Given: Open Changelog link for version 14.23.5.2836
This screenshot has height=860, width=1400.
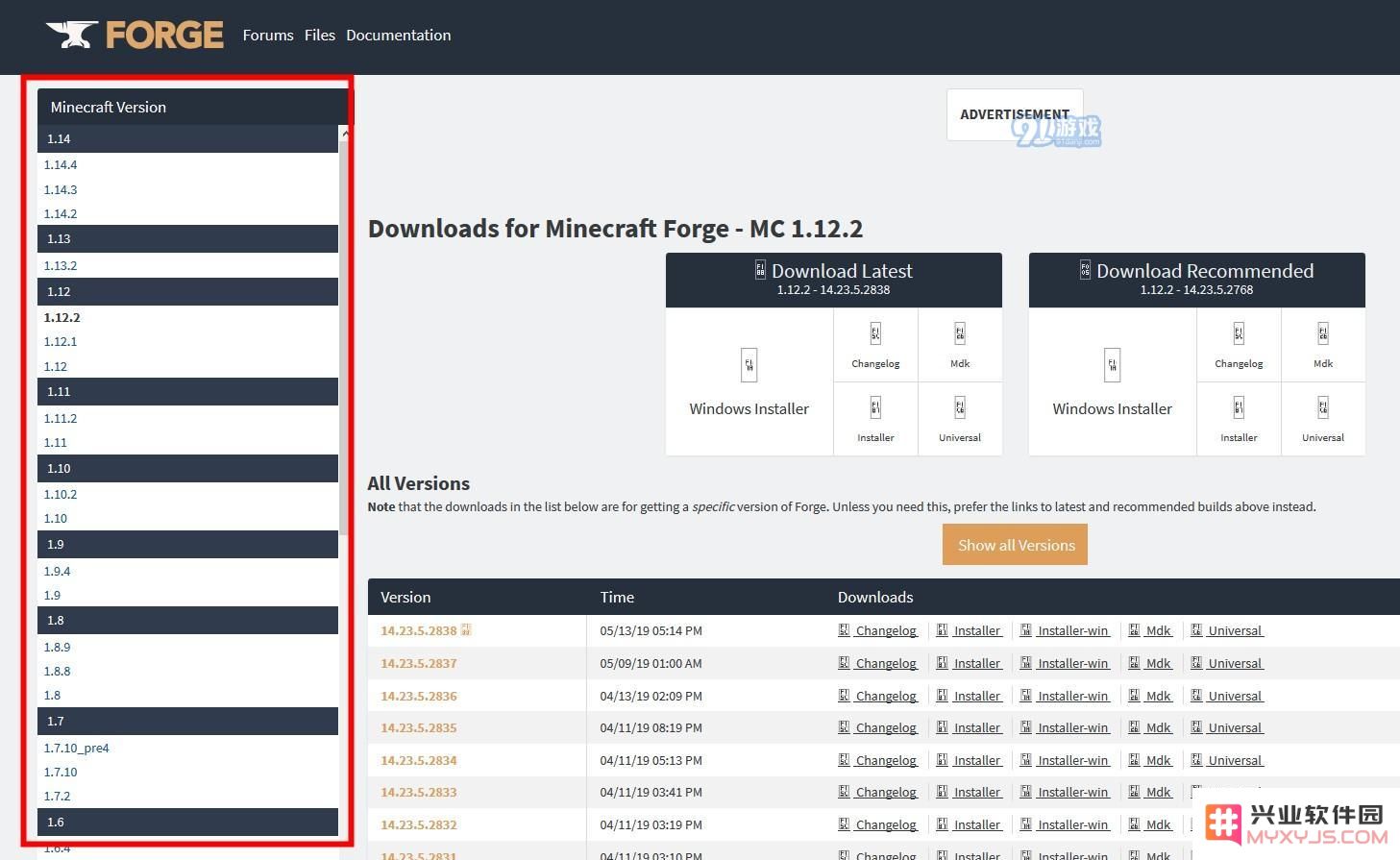Looking at the screenshot, I should (886, 696).
